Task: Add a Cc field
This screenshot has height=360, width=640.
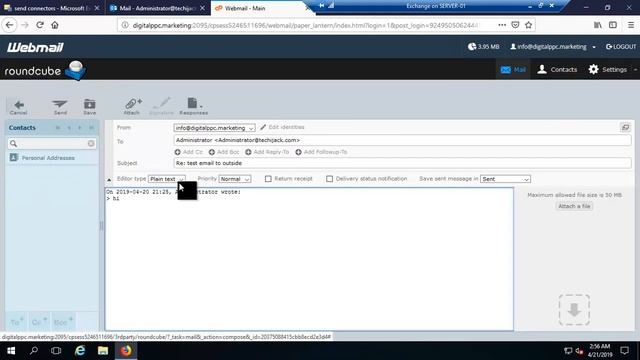Action: [x=189, y=152]
